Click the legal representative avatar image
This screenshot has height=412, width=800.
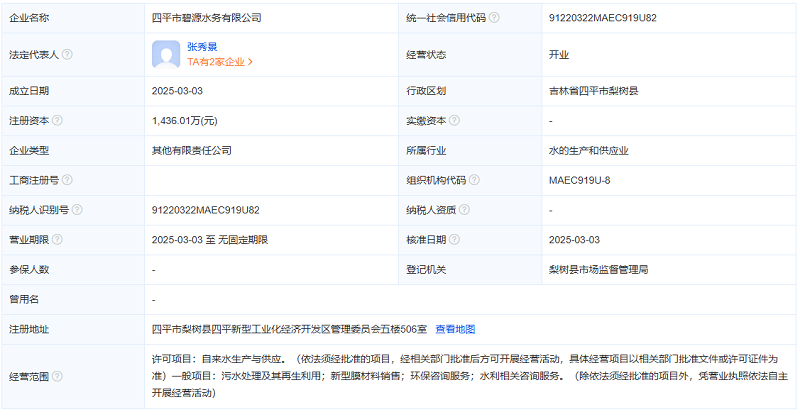point(166,55)
